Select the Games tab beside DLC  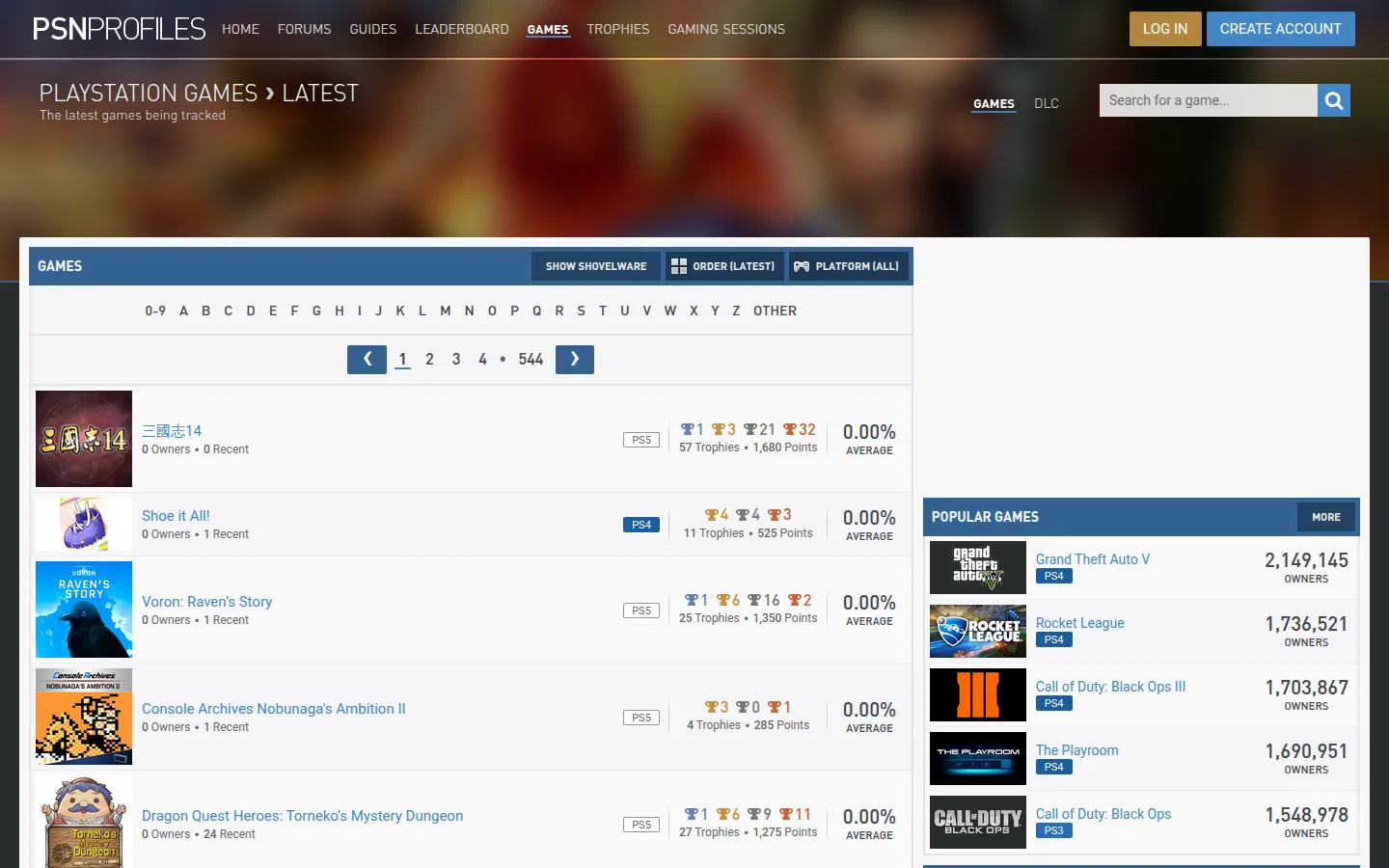coord(994,103)
